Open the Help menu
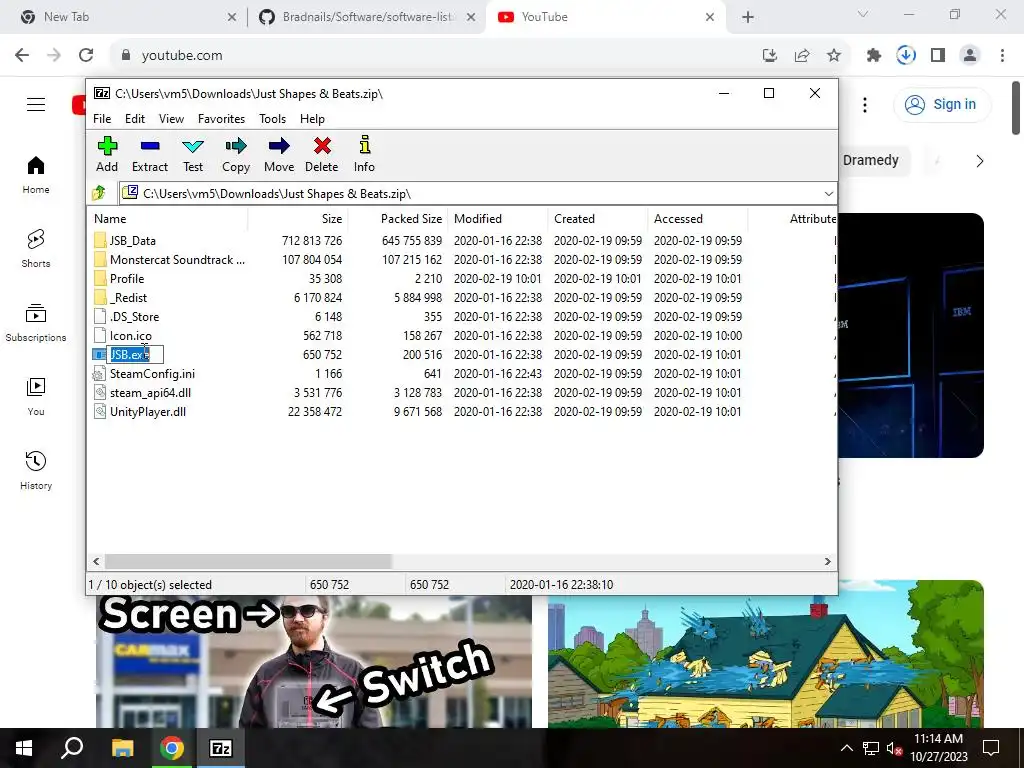 [x=312, y=119]
